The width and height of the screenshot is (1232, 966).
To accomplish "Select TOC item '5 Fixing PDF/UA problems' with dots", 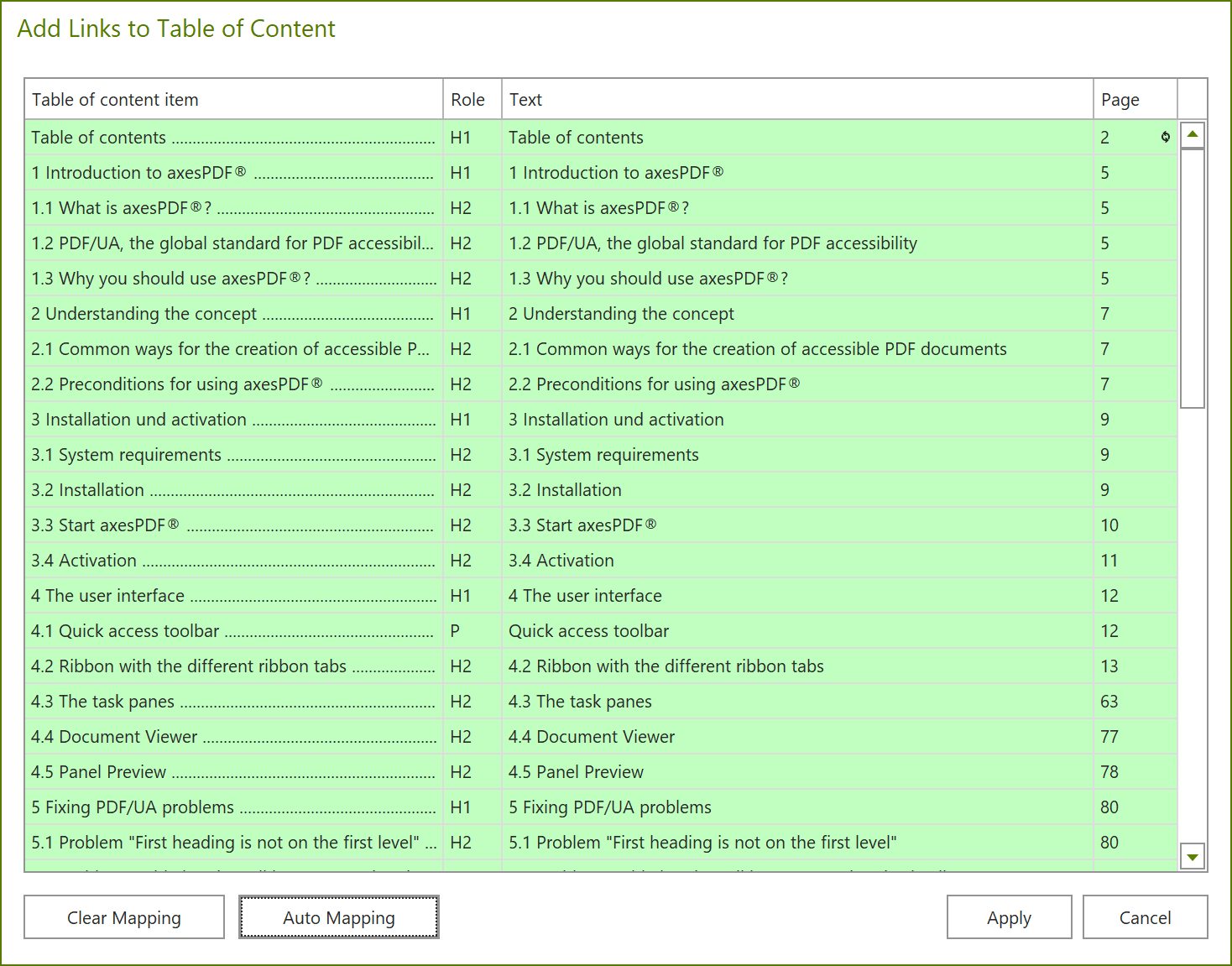I will coord(234,807).
